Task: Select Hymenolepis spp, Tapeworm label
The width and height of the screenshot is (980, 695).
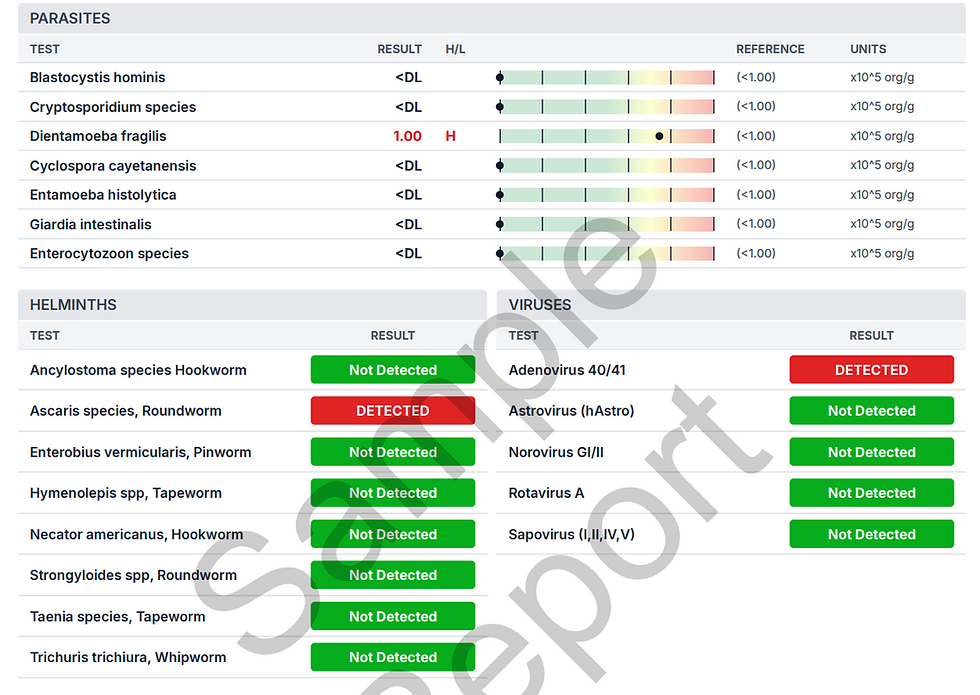Action: (126, 493)
